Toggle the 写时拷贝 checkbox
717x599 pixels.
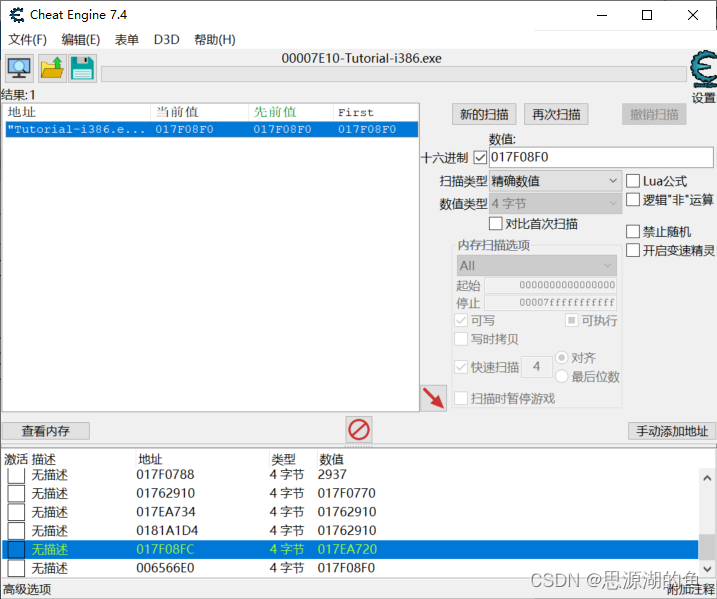[461, 339]
